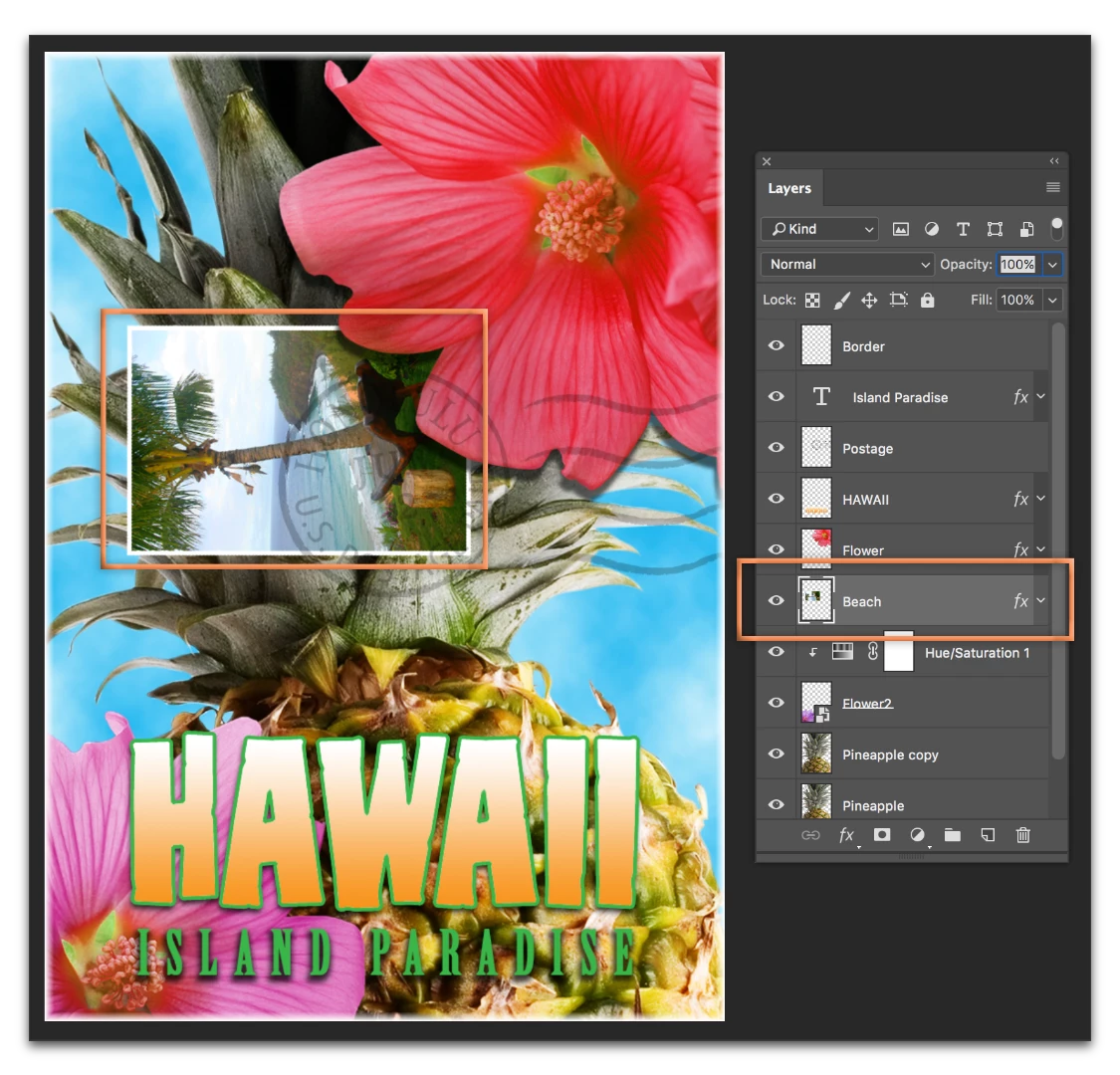
Task: Hide the Beach layer
Action: pyautogui.click(x=777, y=601)
